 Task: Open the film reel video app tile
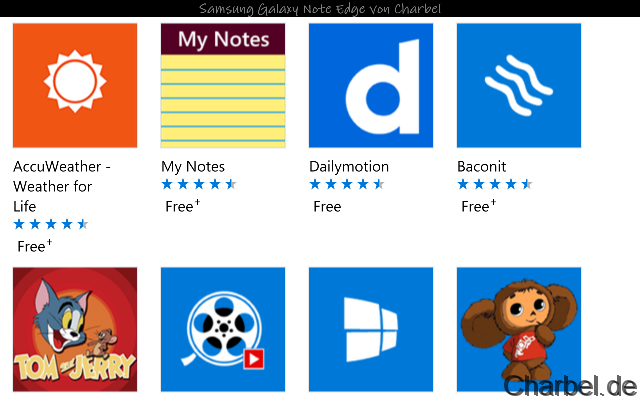(x=223, y=328)
